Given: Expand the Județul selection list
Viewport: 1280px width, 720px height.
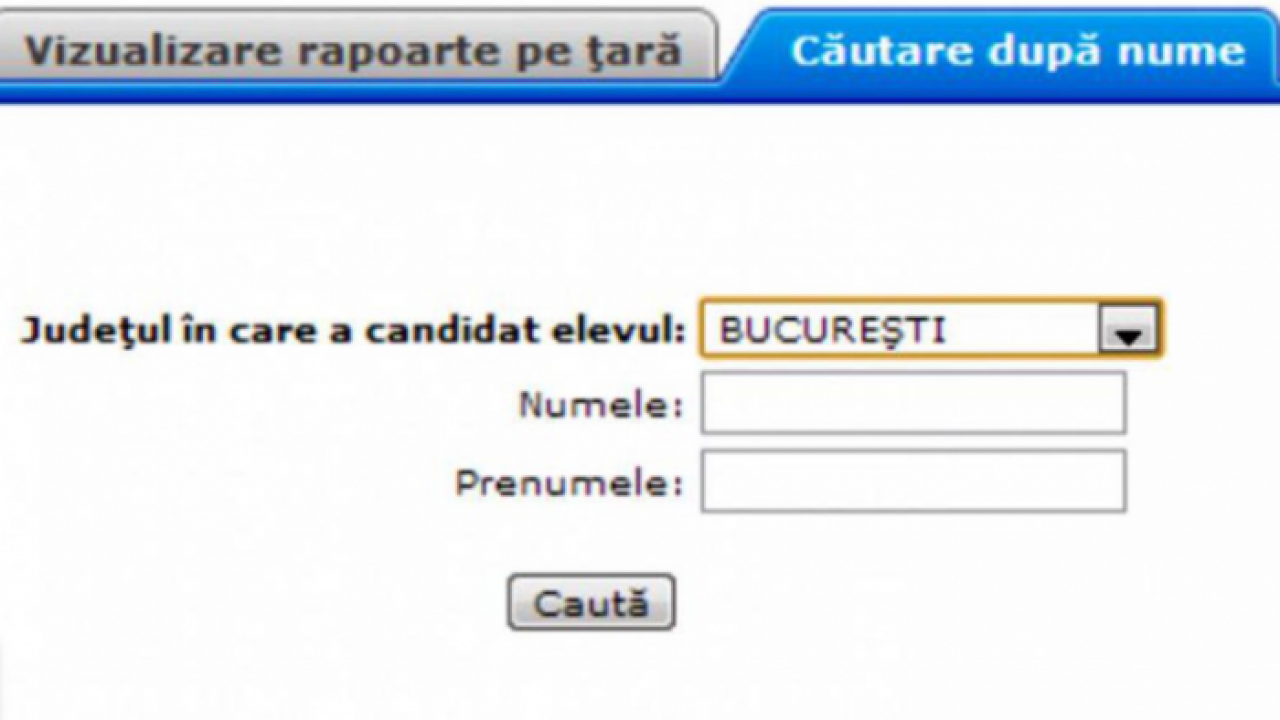Looking at the screenshot, I should pos(1128,329).
